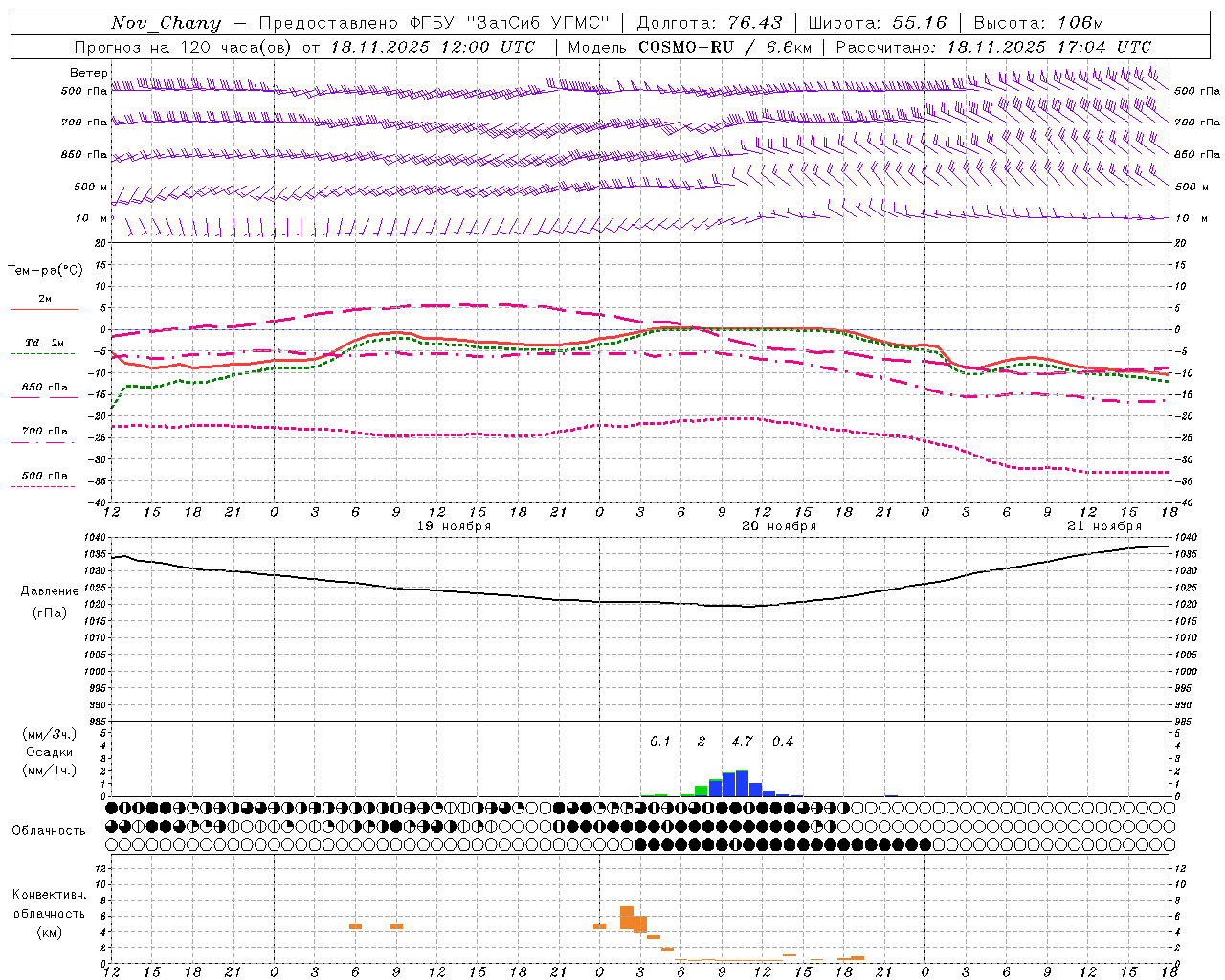The image size is (1225, 980).
Task: Click the Широта: 55.16 value
Action: [x=878, y=23]
